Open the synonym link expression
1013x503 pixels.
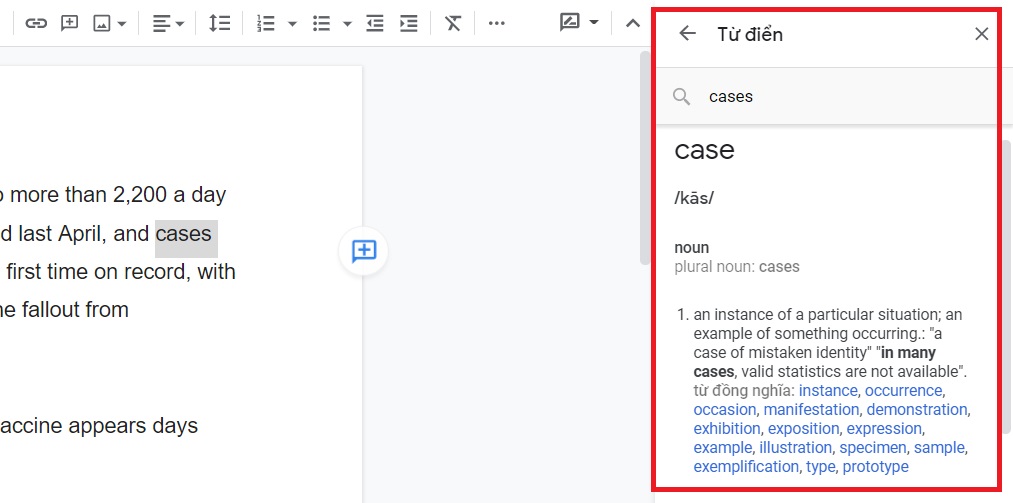(x=884, y=428)
